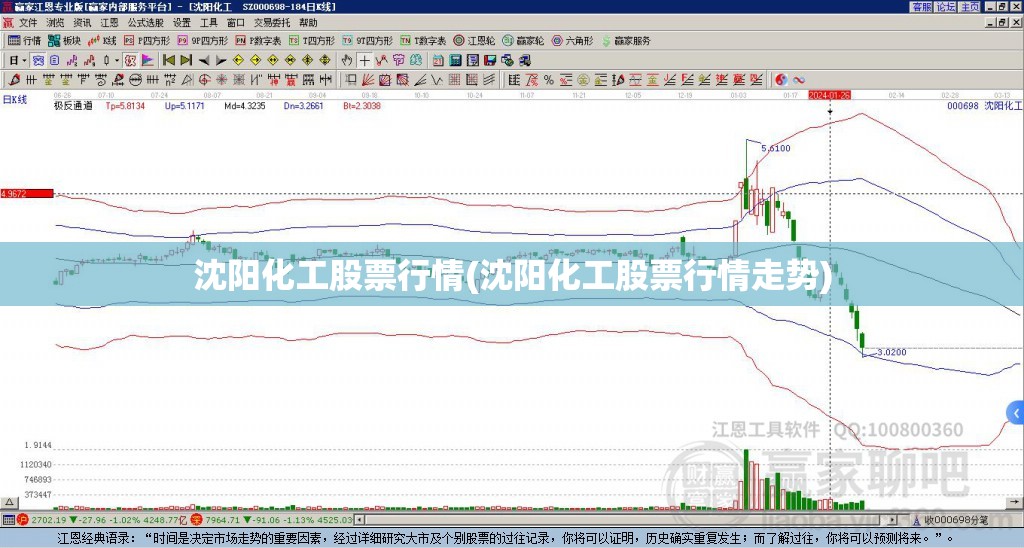Open the 文件 menu
The height and width of the screenshot is (548, 1024).
[28, 23]
